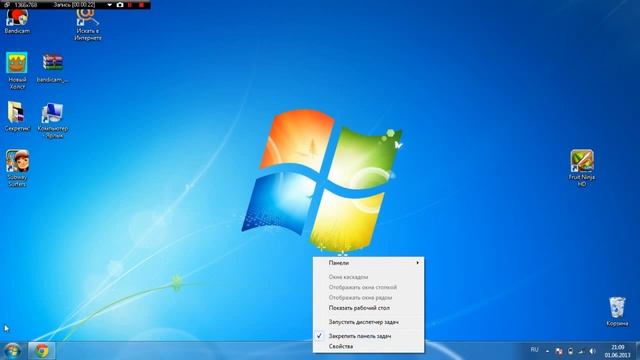Select the Новый Холст desktop icon
The height and width of the screenshot is (360, 640).
tap(17, 71)
